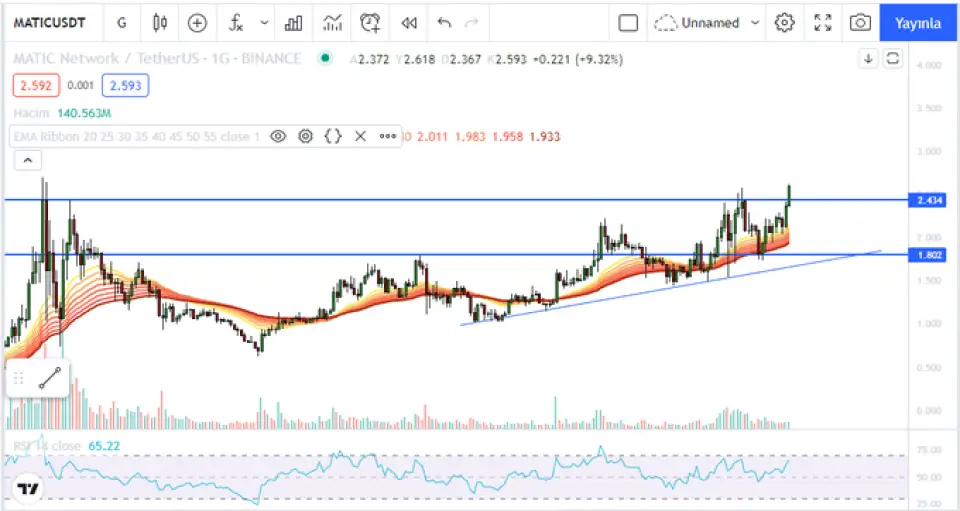Viewport: 960px width, 511px height.
Task: Click the blue 2.593 buy price box
Action: [x=125, y=86]
